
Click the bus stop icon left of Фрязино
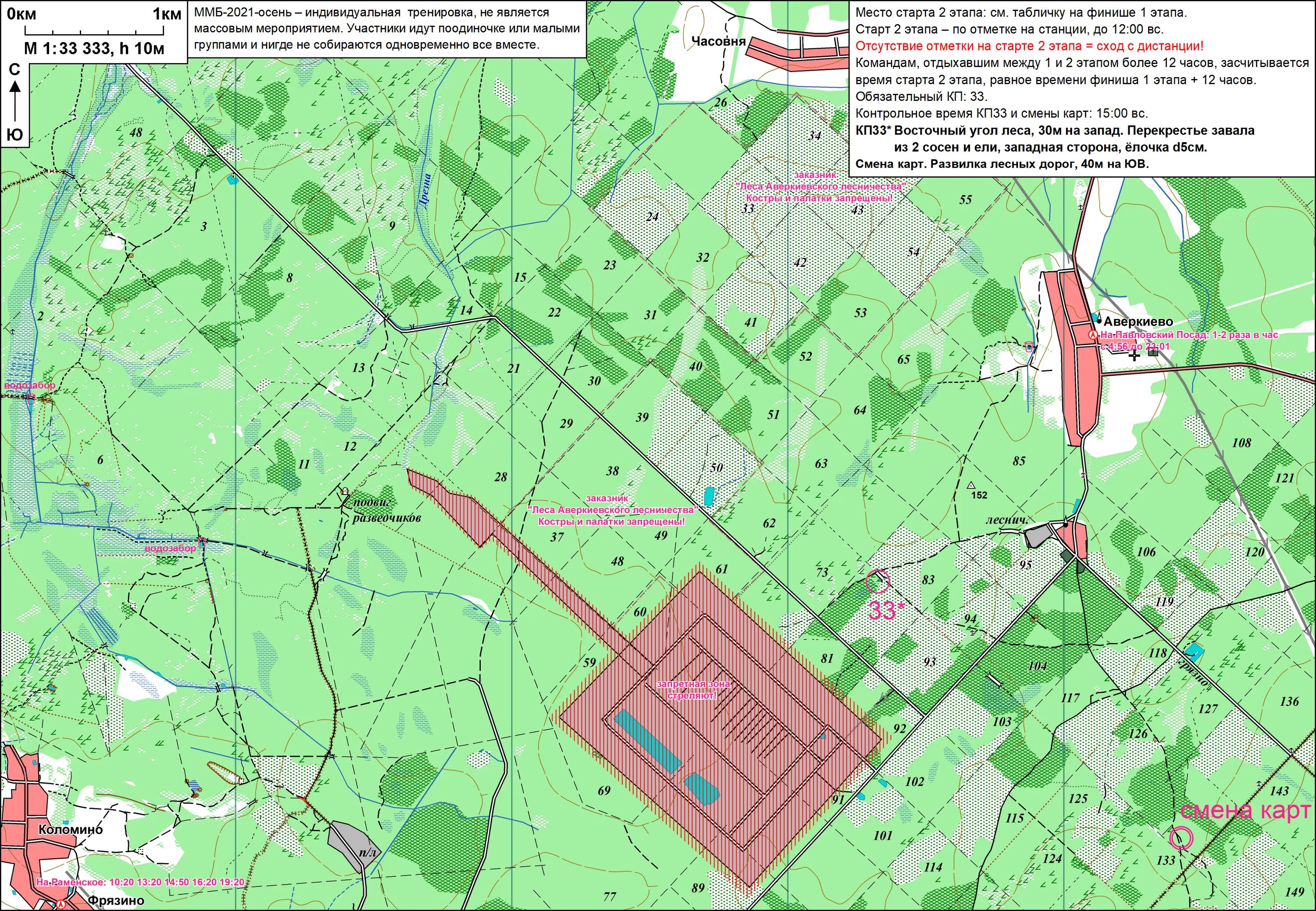(61, 904)
